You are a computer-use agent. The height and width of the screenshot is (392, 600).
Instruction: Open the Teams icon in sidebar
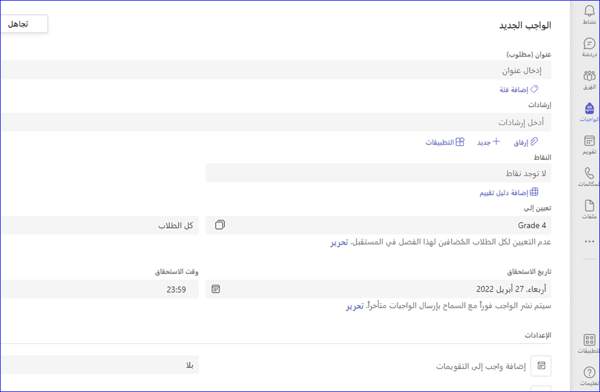[589, 76]
